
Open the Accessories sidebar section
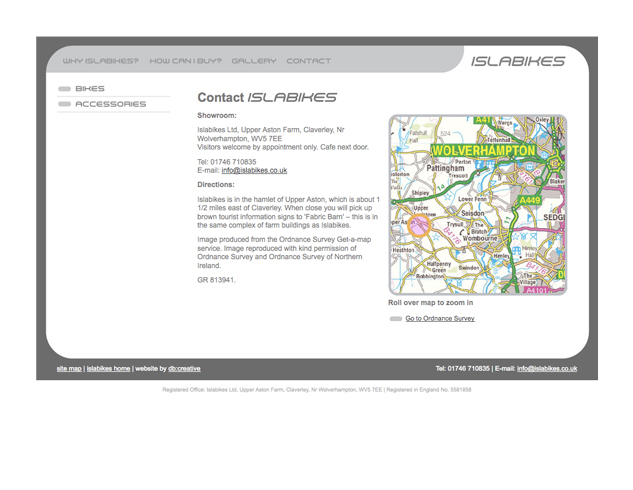(111, 104)
